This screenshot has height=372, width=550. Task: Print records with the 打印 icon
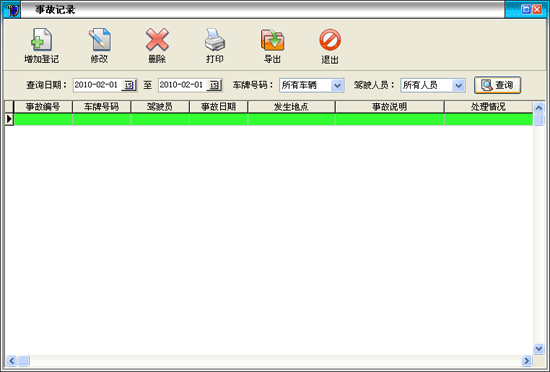215,40
